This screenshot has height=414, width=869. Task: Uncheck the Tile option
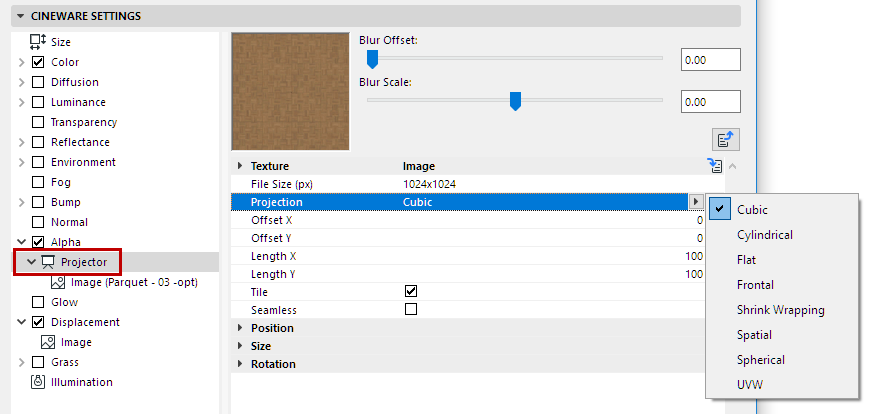pos(411,292)
